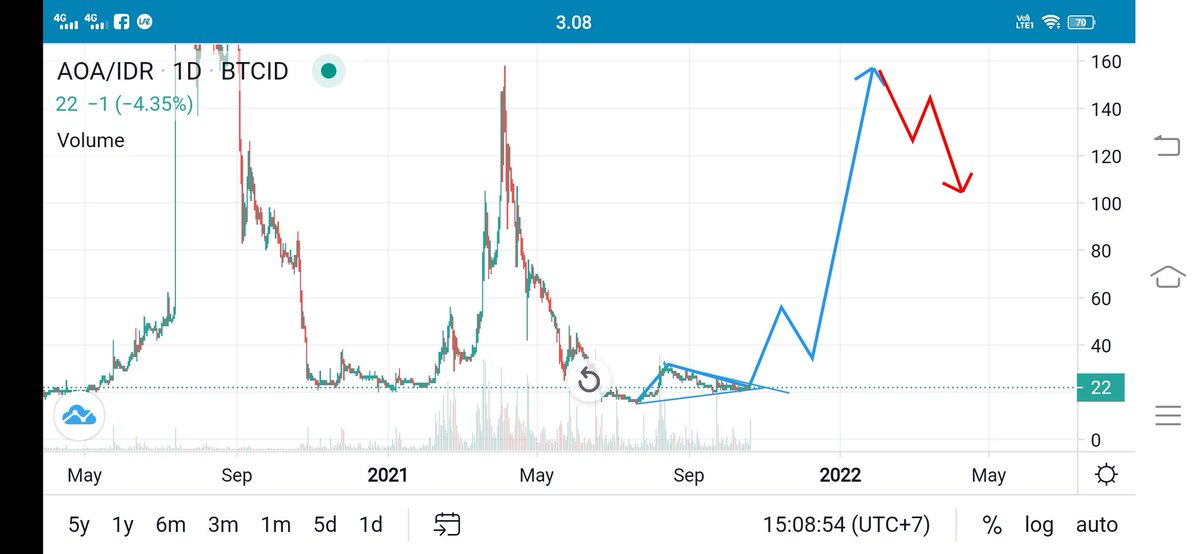Screen dimensions: 1200x554
Task: Select the 5d time range
Action: 325,524
